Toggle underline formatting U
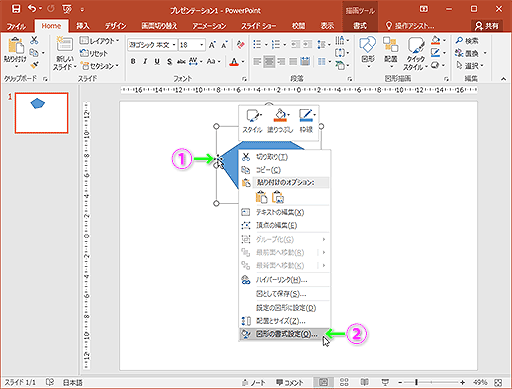The width and height of the screenshot is (512, 389). (157, 62)
